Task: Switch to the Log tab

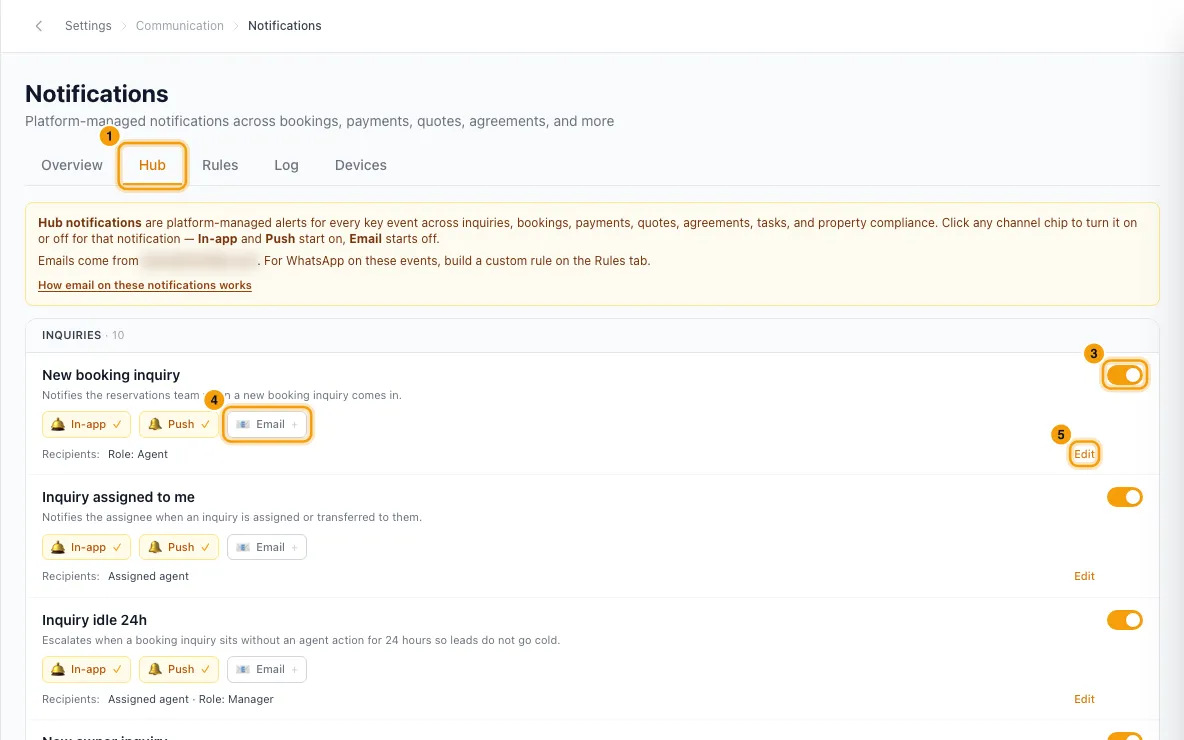Action: pos(286,165)
